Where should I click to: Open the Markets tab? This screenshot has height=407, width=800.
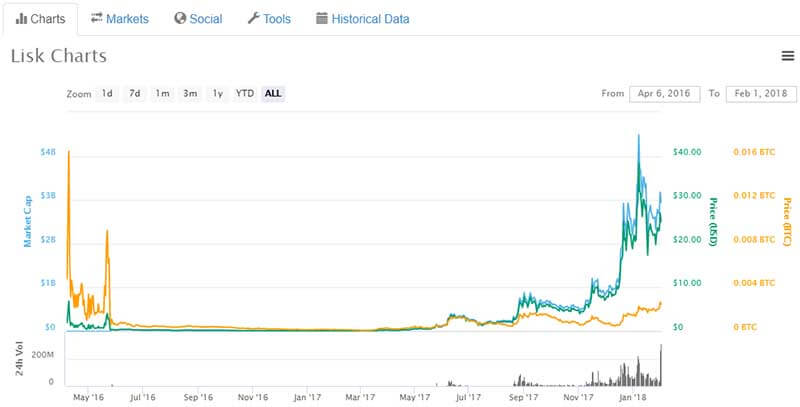[120, 19]
